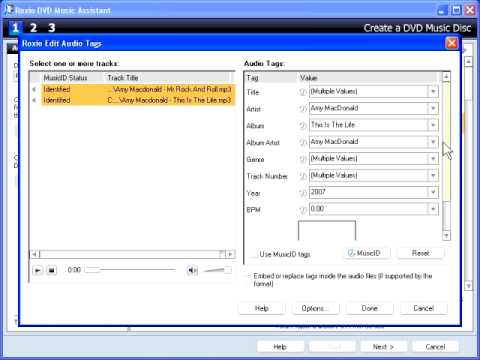Viewport: 480px width, 360px height.
Task: Click the MusicID icon beside Year
Action: 303,193
